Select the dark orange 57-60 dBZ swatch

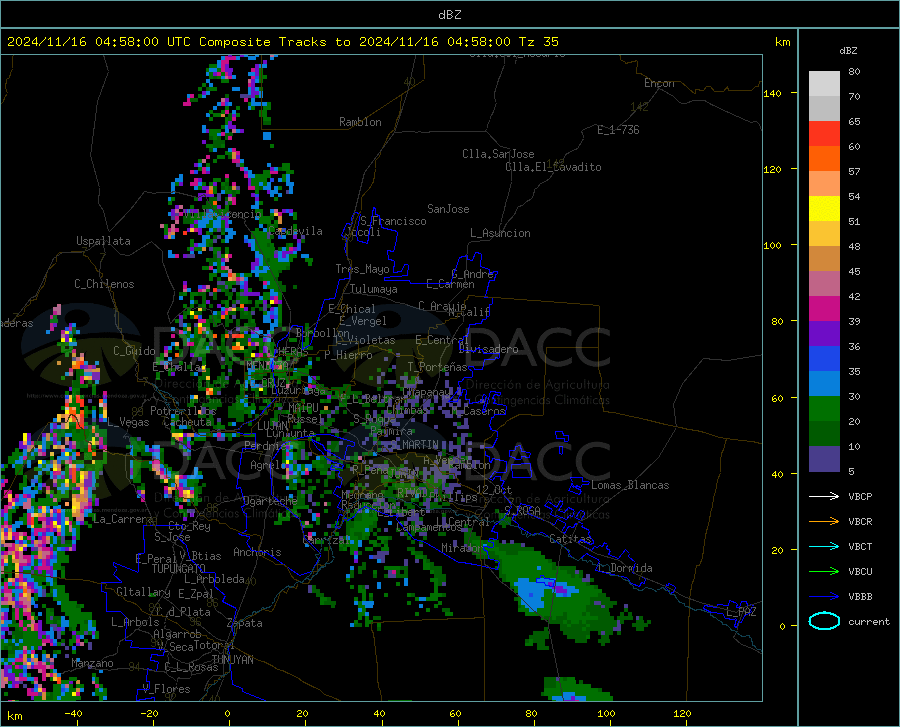(x=824, y=159)
